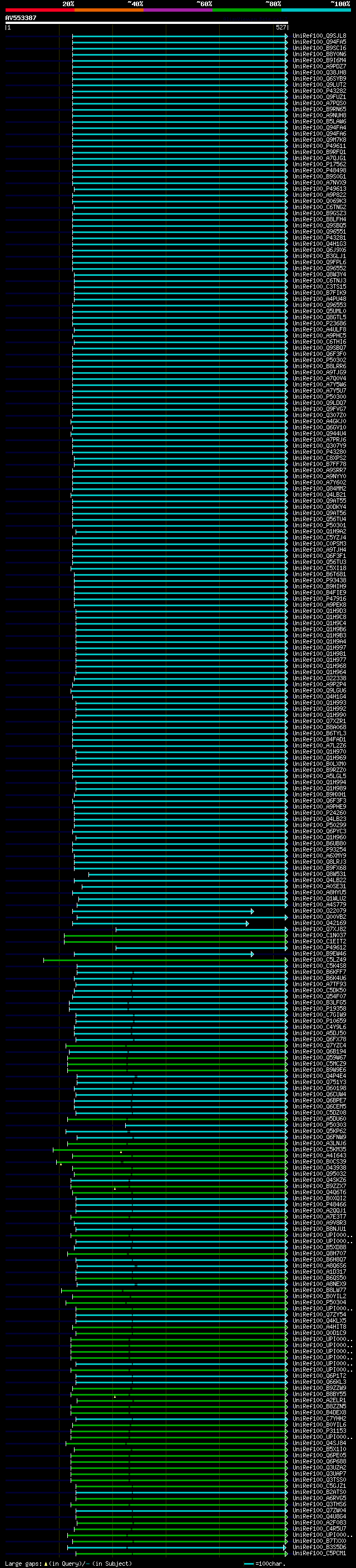Select hit label UniRef100_Q7YZC4
The height and width of the screenshot is (1568, 356).
click(319, 1046)
